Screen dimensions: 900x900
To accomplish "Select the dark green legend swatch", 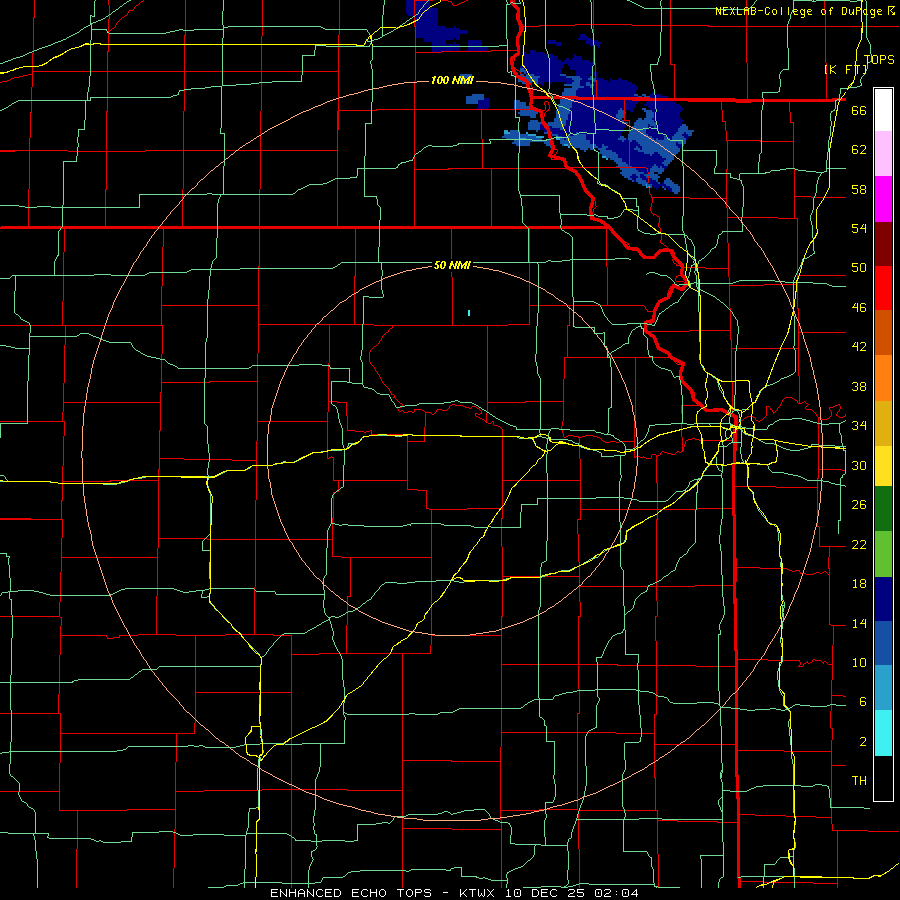I will tap(883, 509).
